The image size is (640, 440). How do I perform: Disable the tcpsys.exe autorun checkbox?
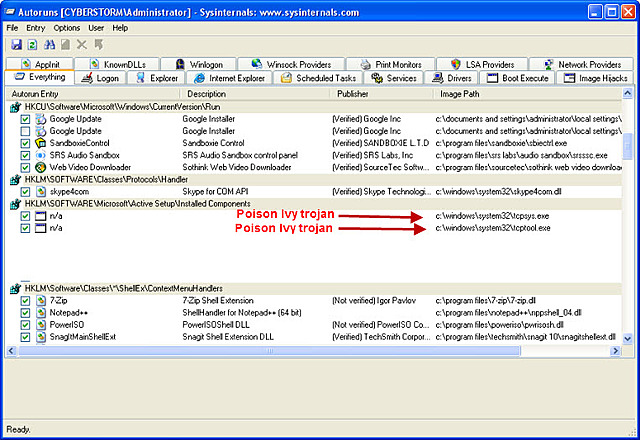pyautogui.click(x=25, y=216)
